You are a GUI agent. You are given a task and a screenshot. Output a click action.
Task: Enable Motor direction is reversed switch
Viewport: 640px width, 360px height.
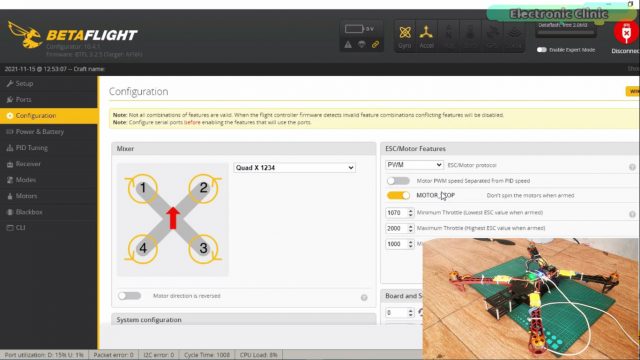pos(129,296)
